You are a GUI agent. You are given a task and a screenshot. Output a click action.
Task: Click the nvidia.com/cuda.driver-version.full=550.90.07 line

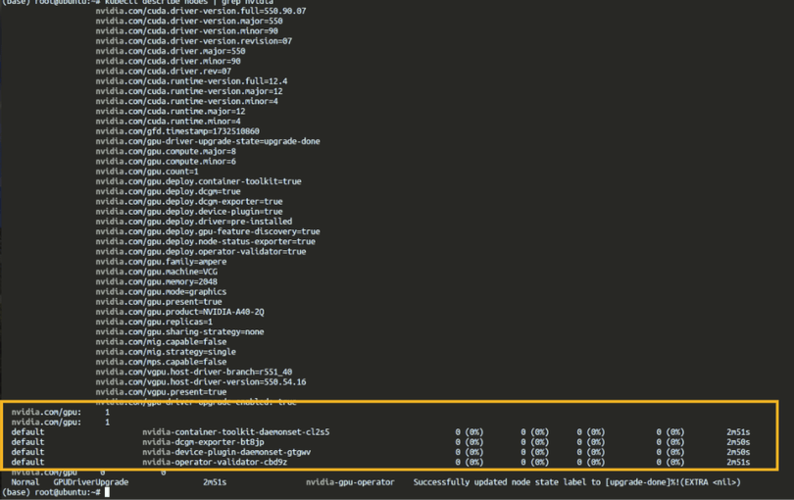pos(201,11)
